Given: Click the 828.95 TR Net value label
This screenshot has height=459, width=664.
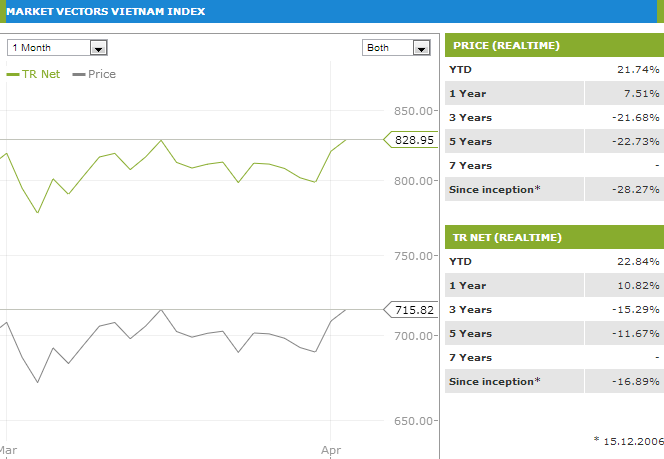Looking at the screenshot, I should click(x=411, y=140).
